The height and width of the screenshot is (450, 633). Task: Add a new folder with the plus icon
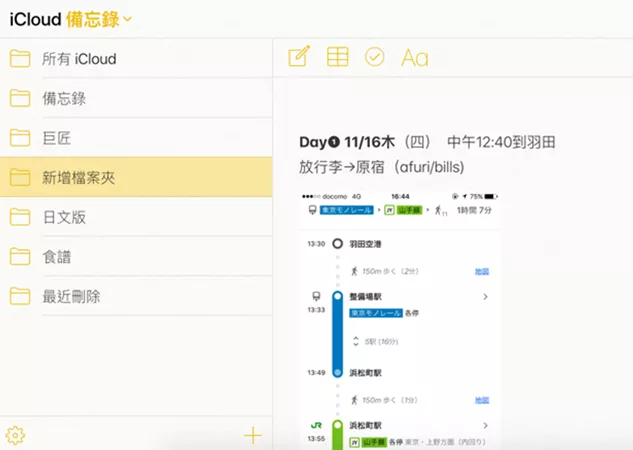[x=253, y=435]
